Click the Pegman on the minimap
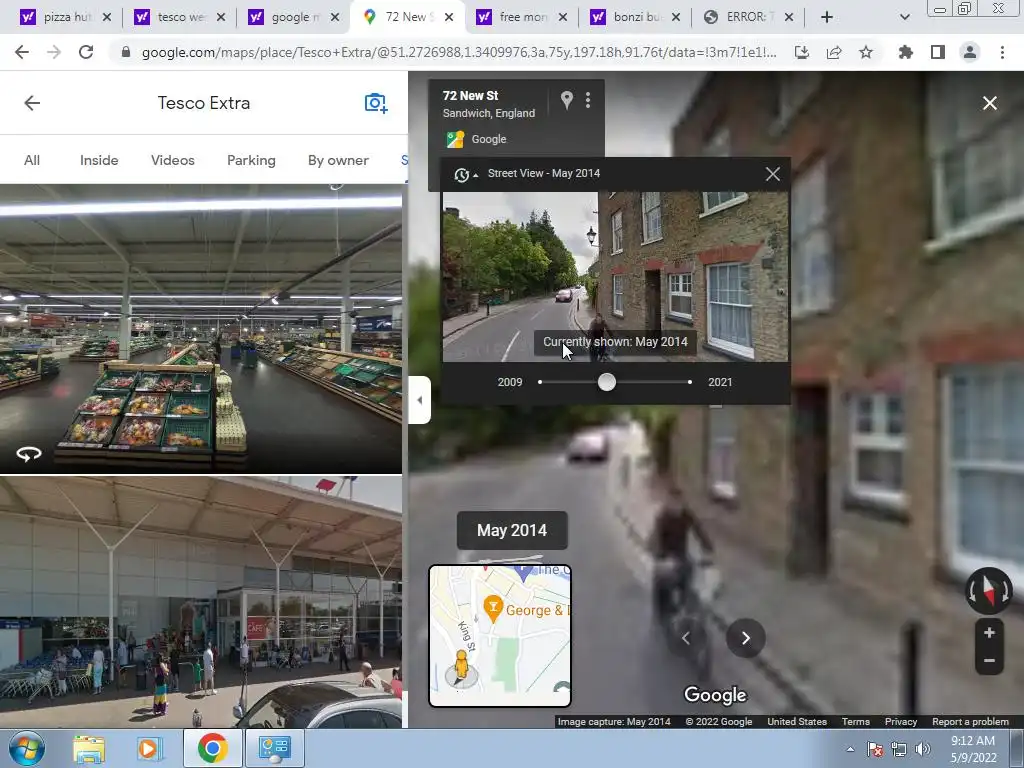This screenshot has width=1024, height=768. pos(461,667)
